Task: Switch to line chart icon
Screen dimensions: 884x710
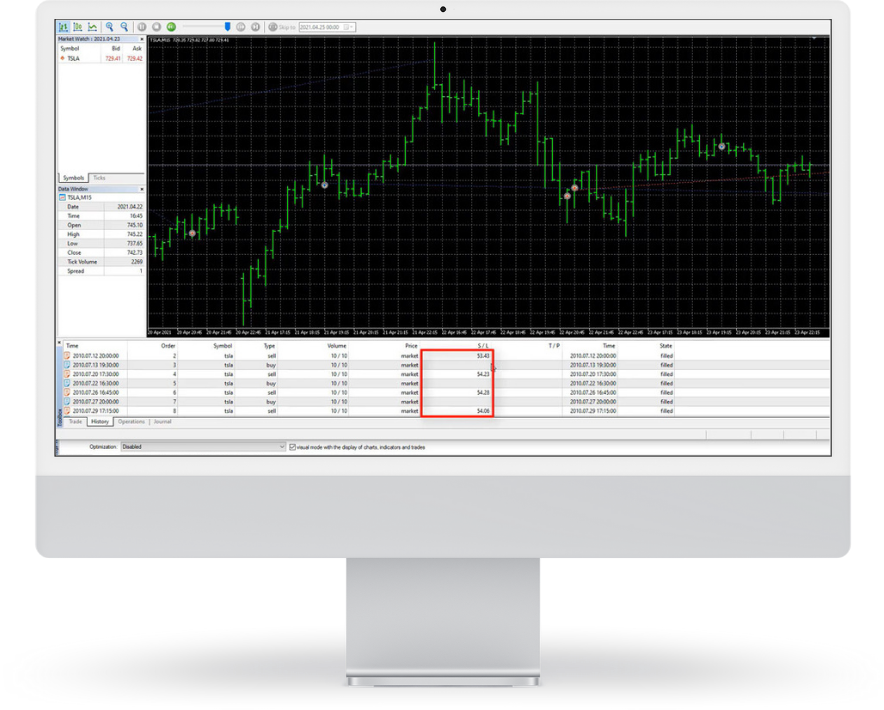Action: [92, 27]
